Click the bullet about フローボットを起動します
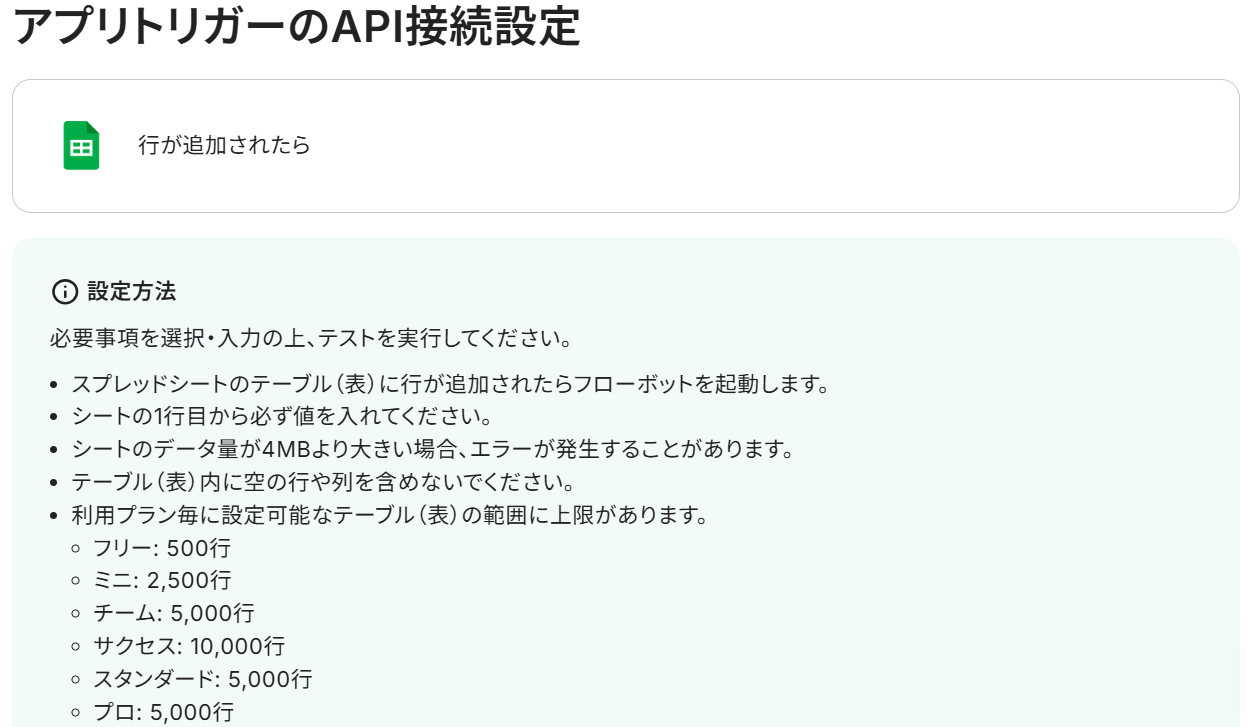This screenshot has height=727, width=1246. click(x=451, y=384)
